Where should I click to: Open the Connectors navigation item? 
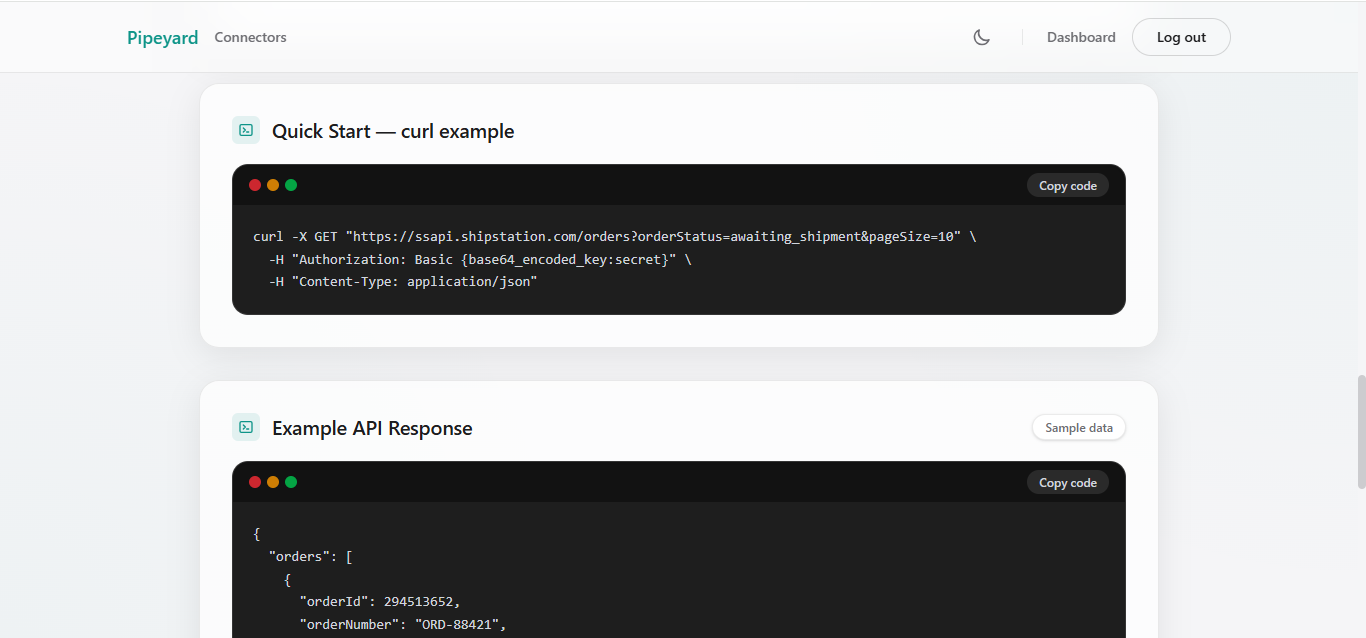click(250, 37)
